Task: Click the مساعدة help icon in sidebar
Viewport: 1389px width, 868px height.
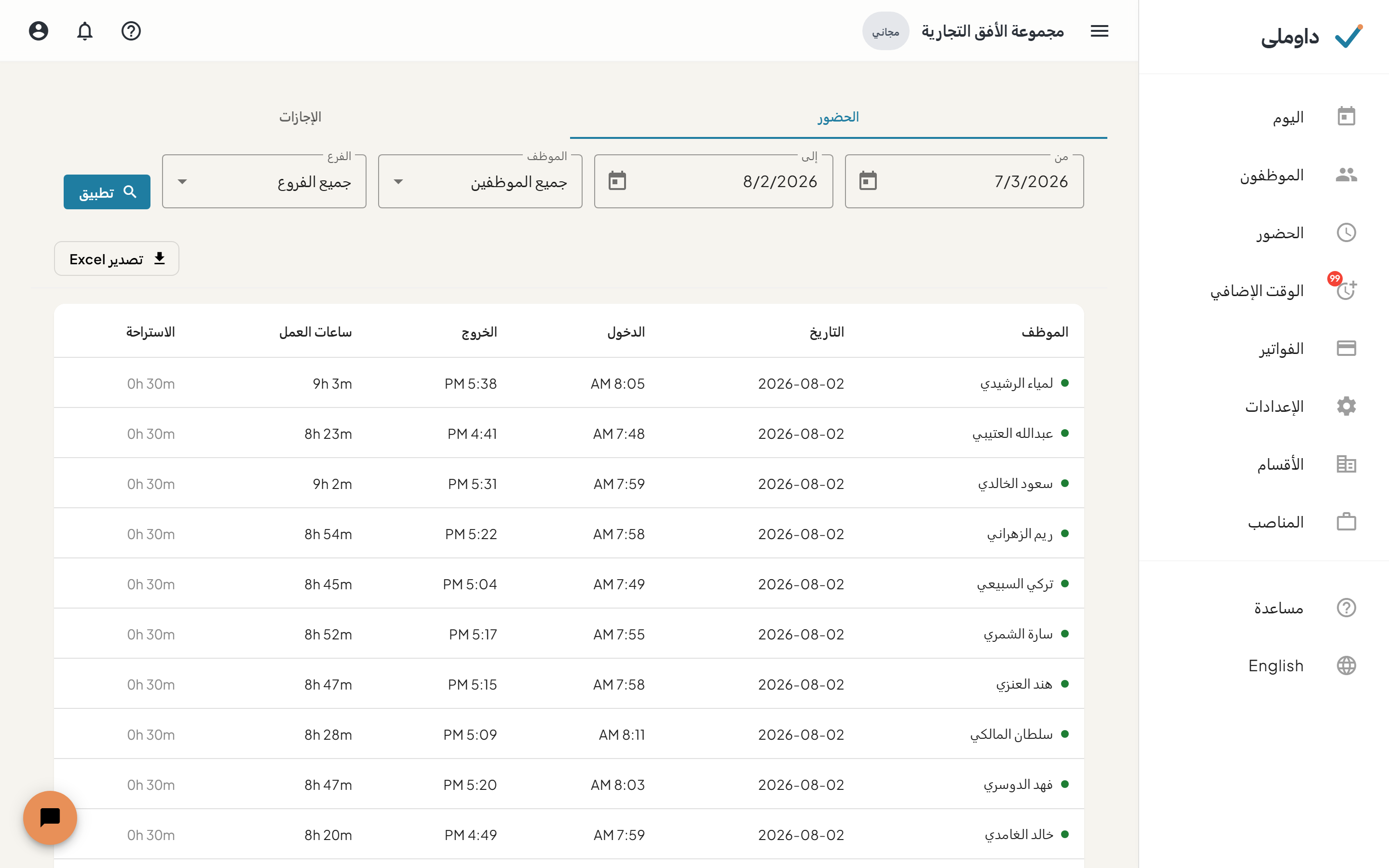Action: pyautogui.click(x=1346, y=608)
